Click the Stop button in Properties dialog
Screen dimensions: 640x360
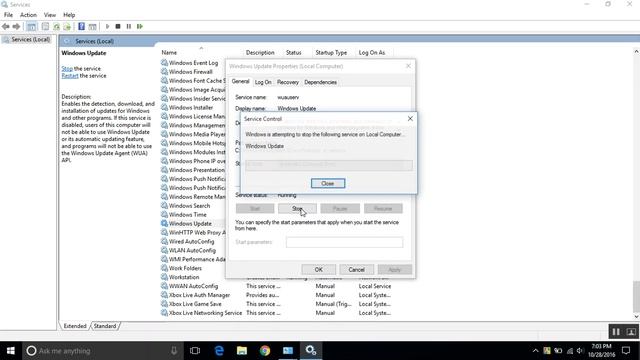297,209
